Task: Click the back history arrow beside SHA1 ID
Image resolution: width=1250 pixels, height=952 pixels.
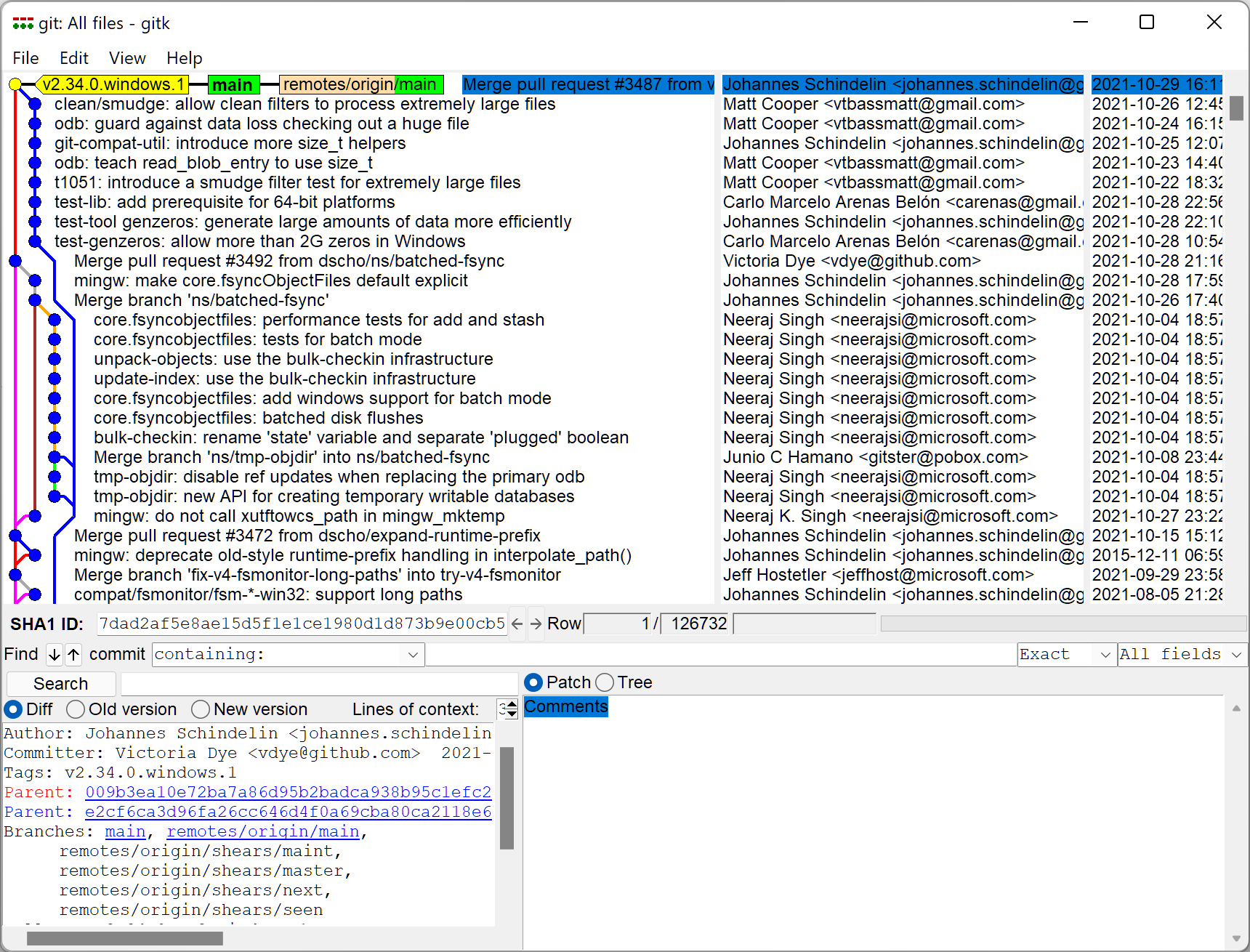Action: tap(516, 624)
